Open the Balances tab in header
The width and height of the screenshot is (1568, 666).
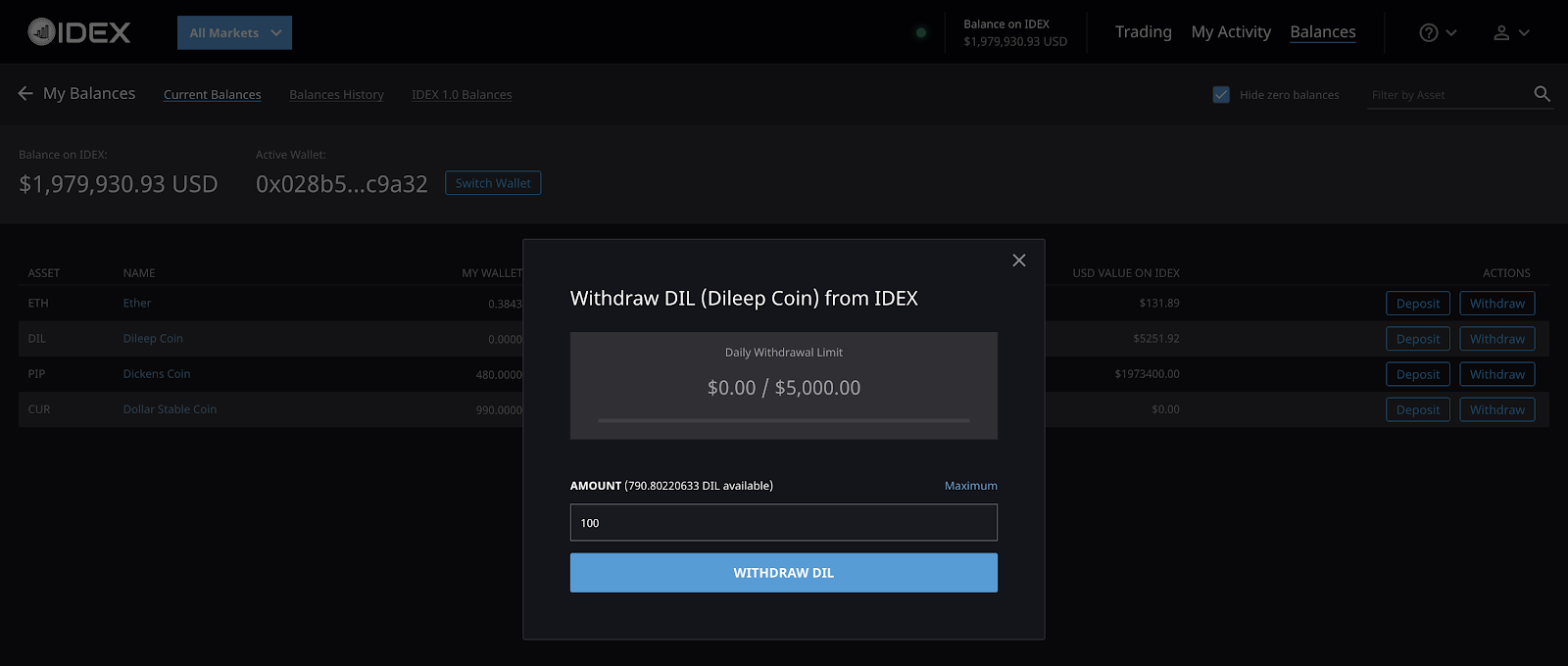pos(1323,32)
